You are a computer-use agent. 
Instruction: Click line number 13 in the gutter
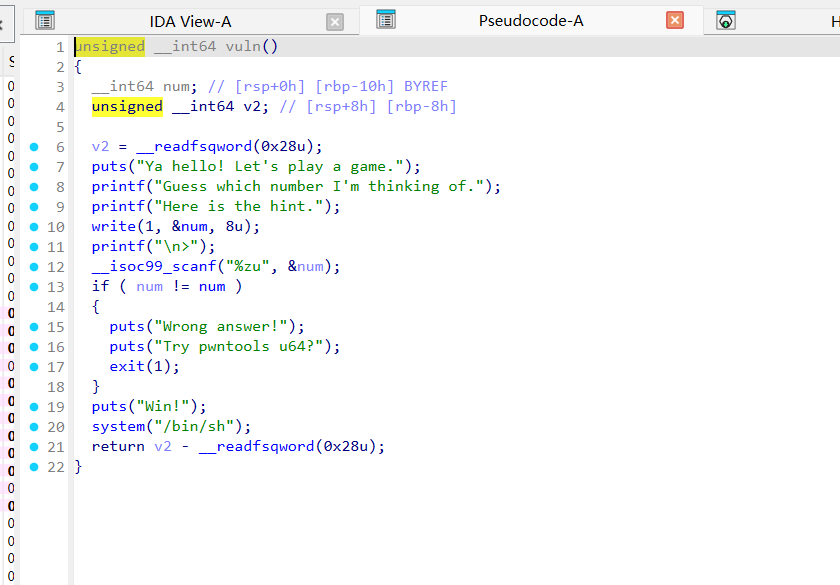[56, 287]
